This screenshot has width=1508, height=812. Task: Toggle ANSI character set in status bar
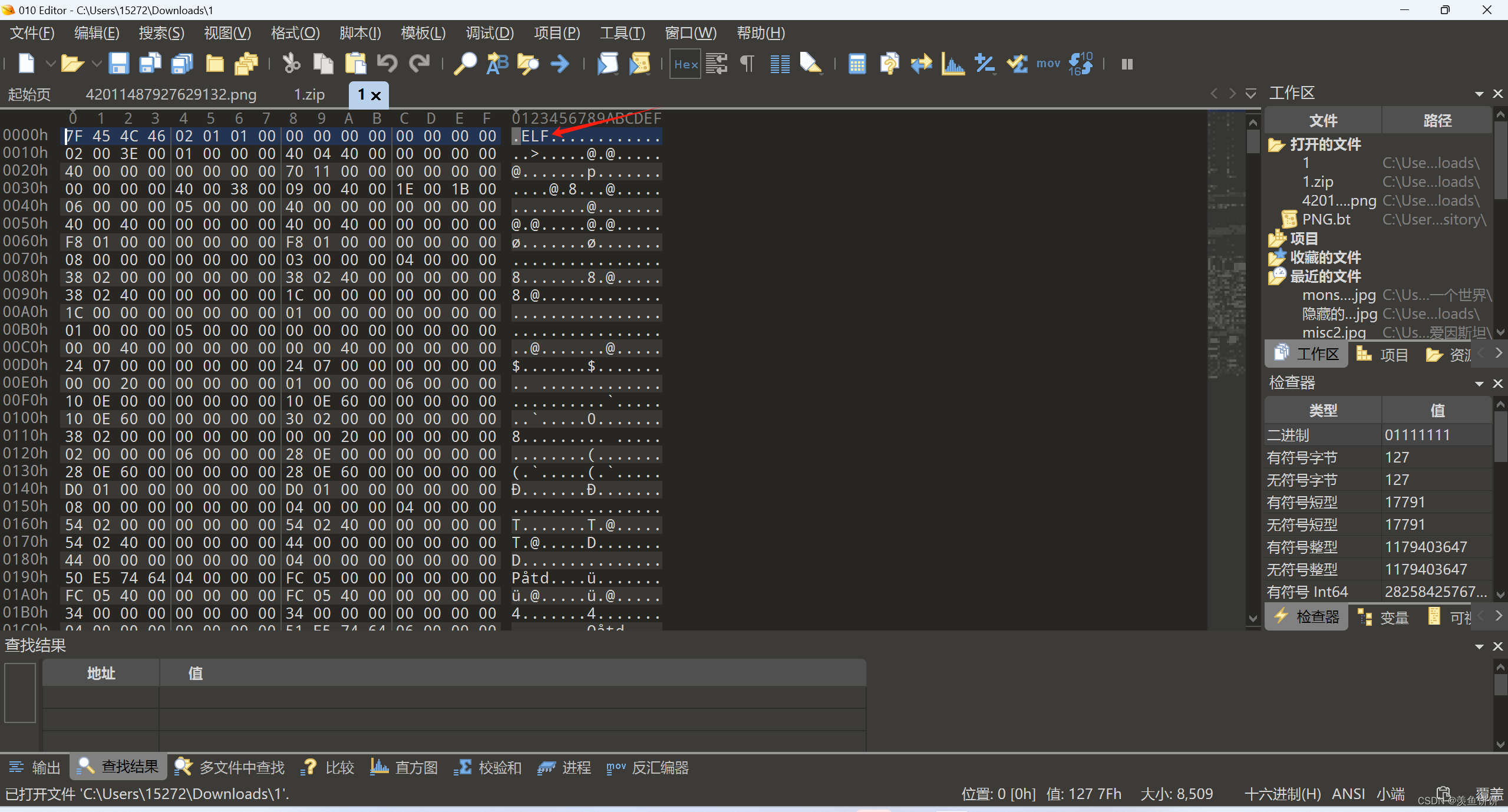click(1348, 794)
